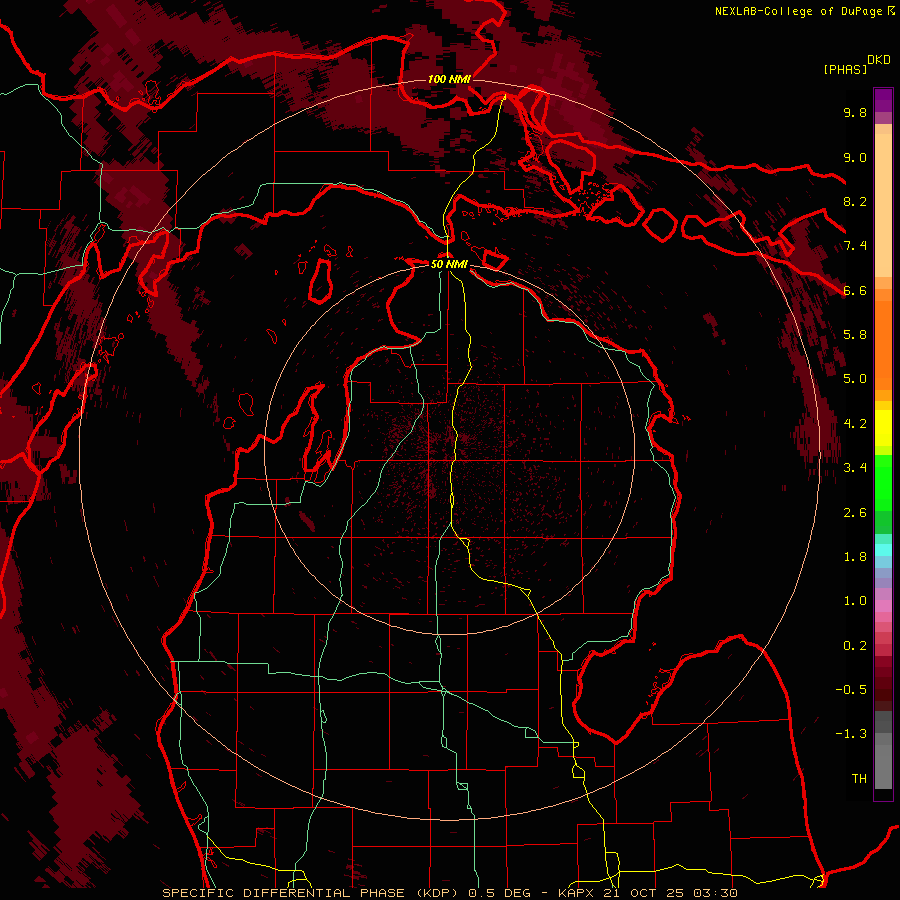
Task: Click the TH threshold label
Action: tap(859, 779)
